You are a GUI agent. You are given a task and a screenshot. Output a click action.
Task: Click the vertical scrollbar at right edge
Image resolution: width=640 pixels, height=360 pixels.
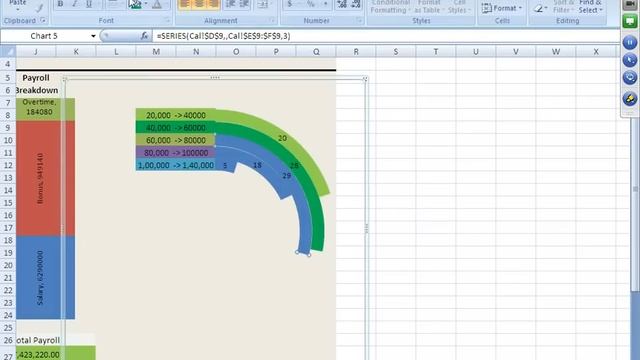tap(635, 204)
